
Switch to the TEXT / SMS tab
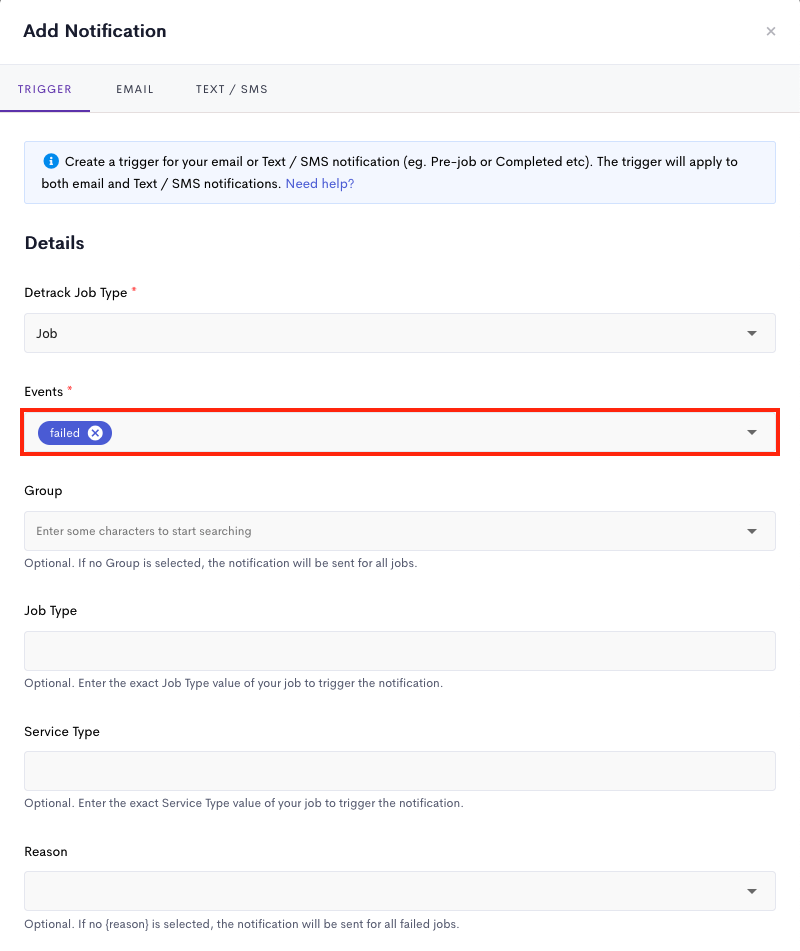click(x=232, y=89)
